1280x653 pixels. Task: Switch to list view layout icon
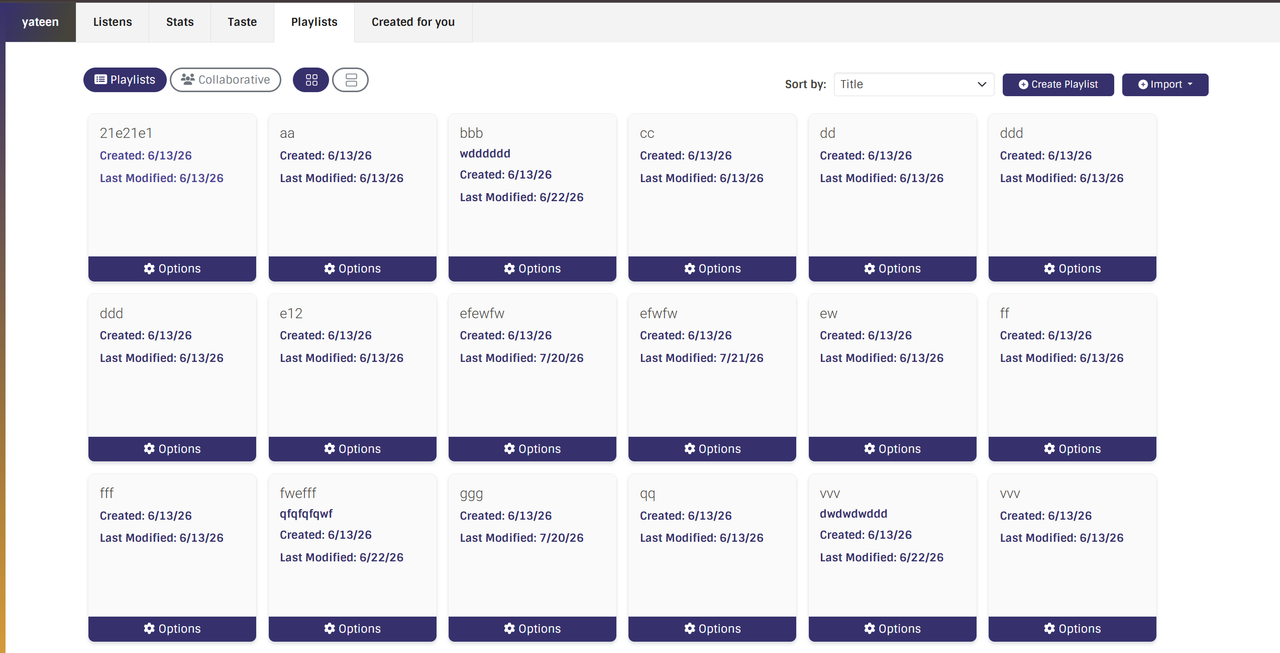351,80
